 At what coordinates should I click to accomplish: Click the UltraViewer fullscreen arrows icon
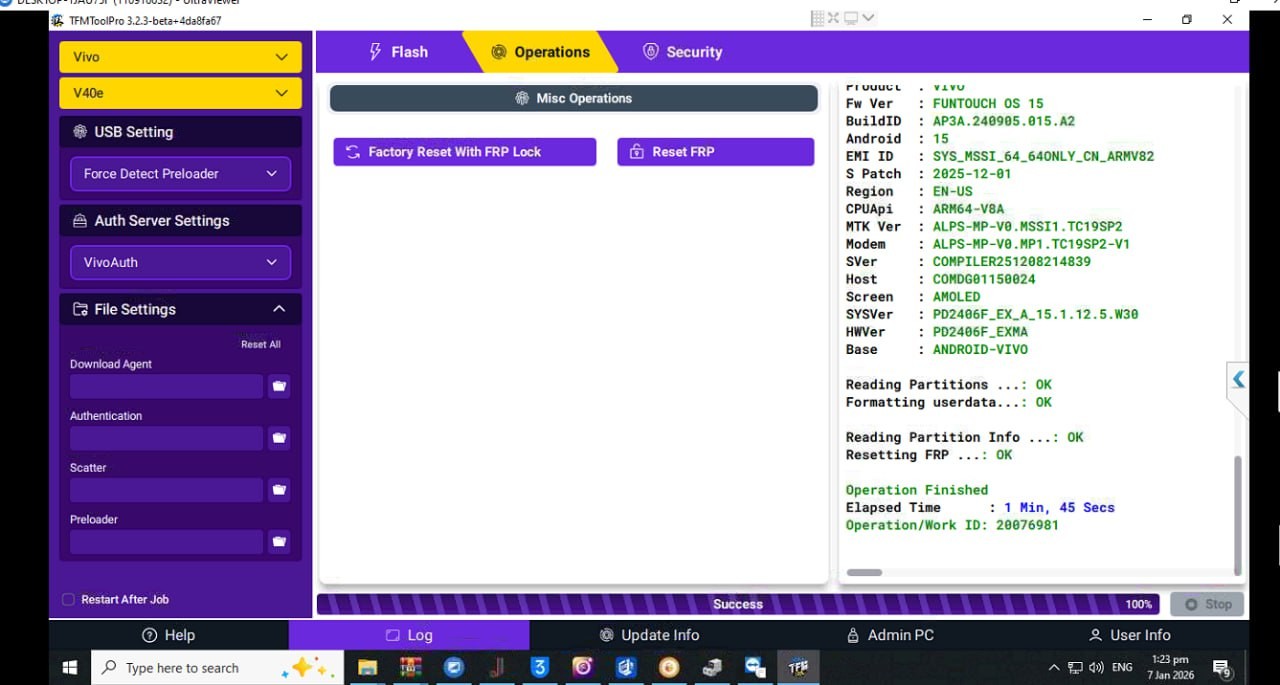click(834, 18)
